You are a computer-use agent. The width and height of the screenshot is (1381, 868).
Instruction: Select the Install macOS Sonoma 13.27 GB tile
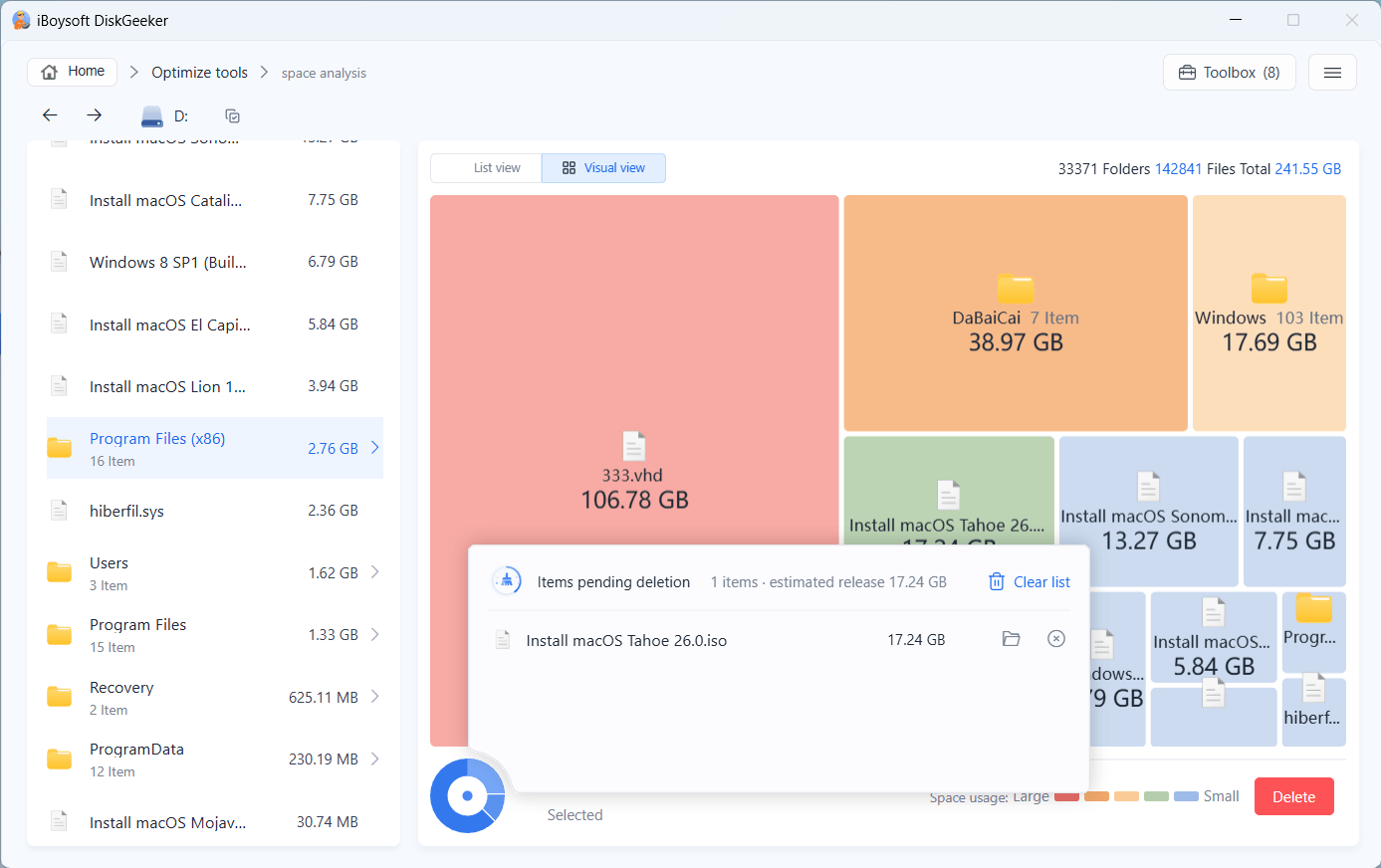[x=1149, y=512]
